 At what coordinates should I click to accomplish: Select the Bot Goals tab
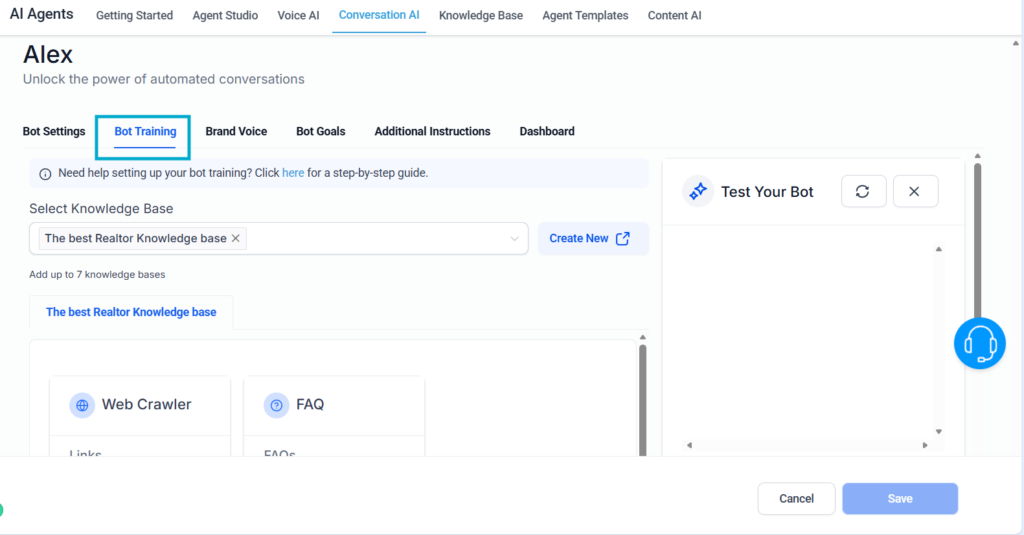tap(320, 131)
